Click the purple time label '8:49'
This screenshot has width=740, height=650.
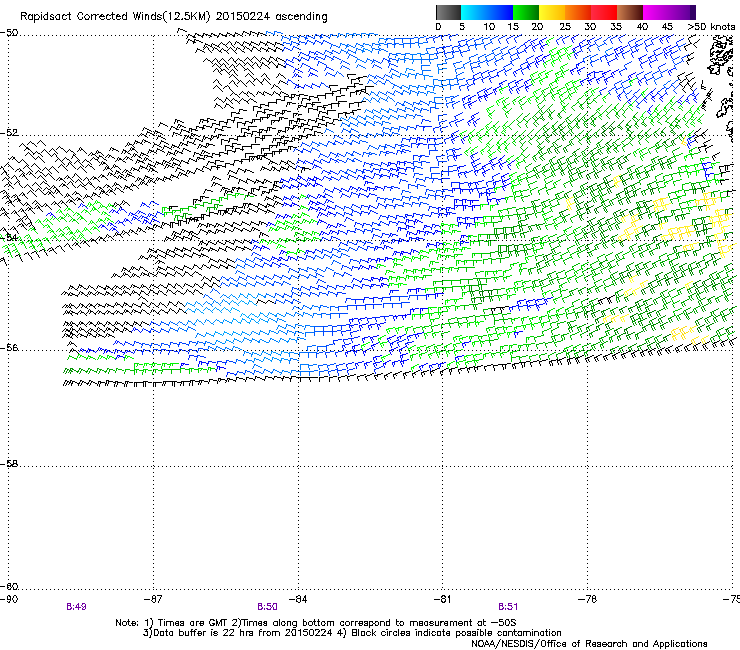pos(76,607)
